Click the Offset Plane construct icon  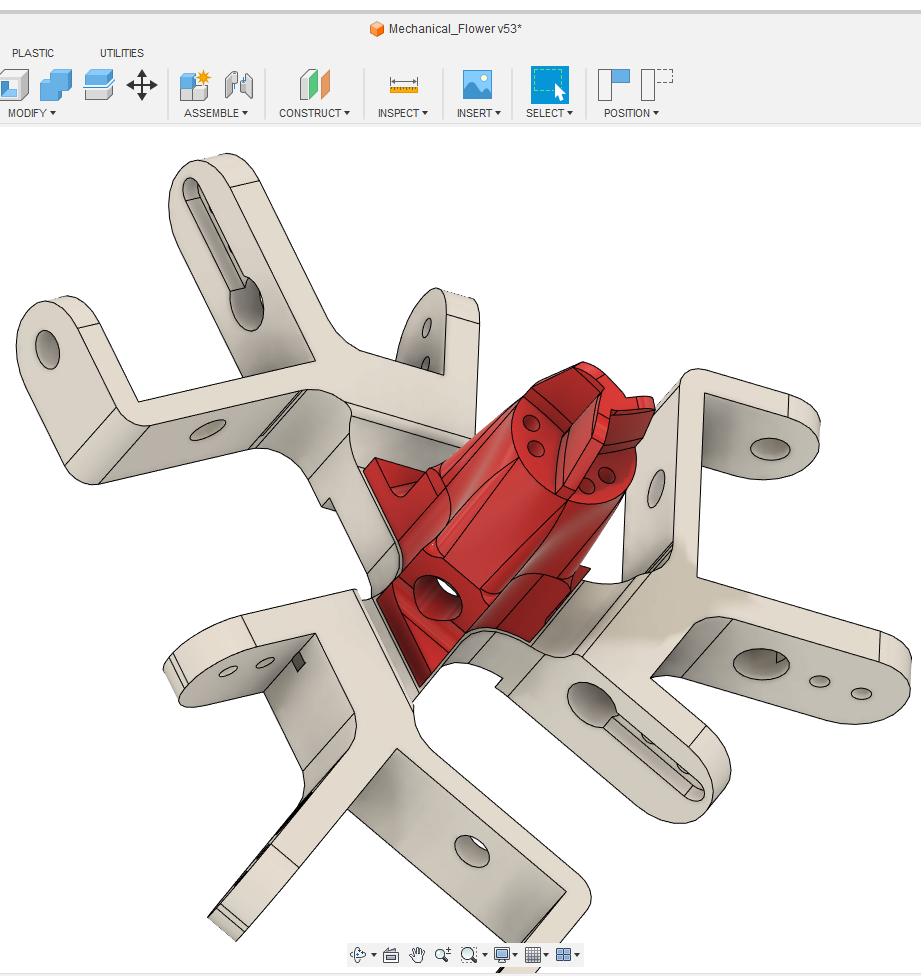pyautogui.click(x=314, y=85)
